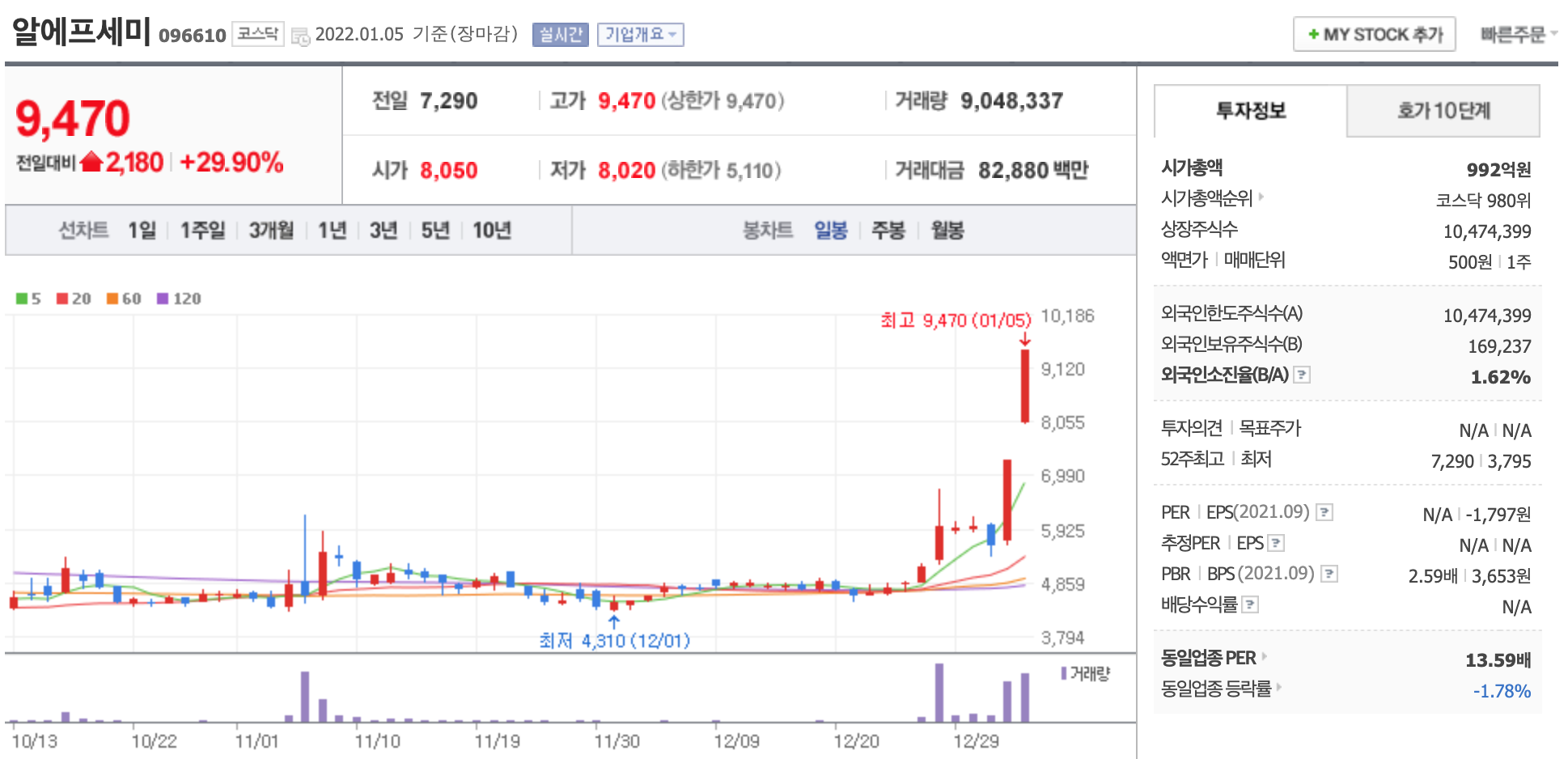Click the stock code 096610
The width and height of the screenshot is (1568, 759).
pyautogui.click(x=193, y=36)
